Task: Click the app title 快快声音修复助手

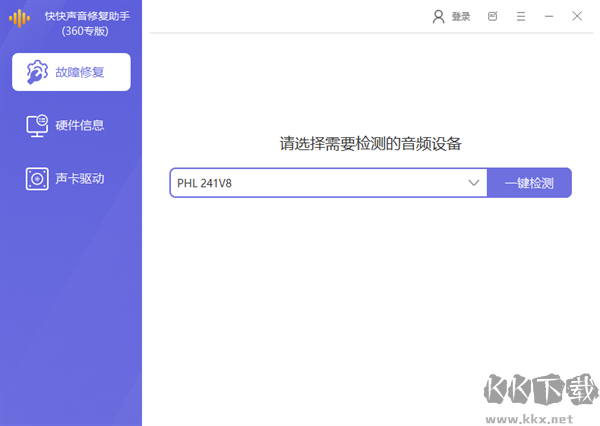Action: [87, 16]
